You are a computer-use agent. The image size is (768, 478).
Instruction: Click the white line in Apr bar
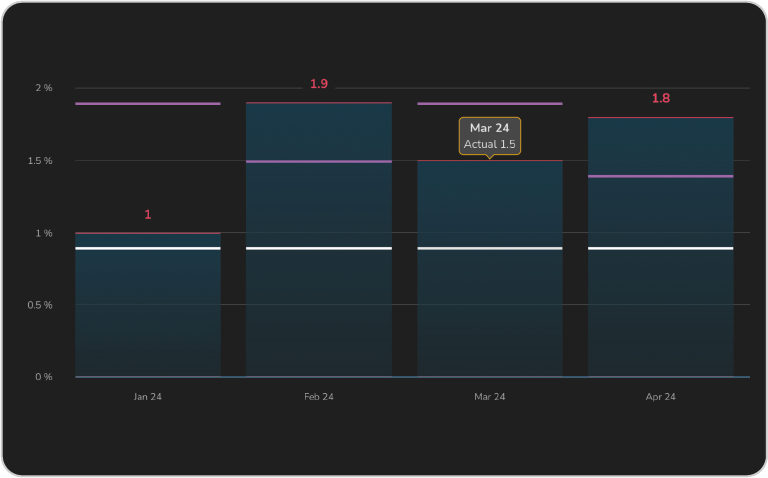coord(661,248)
